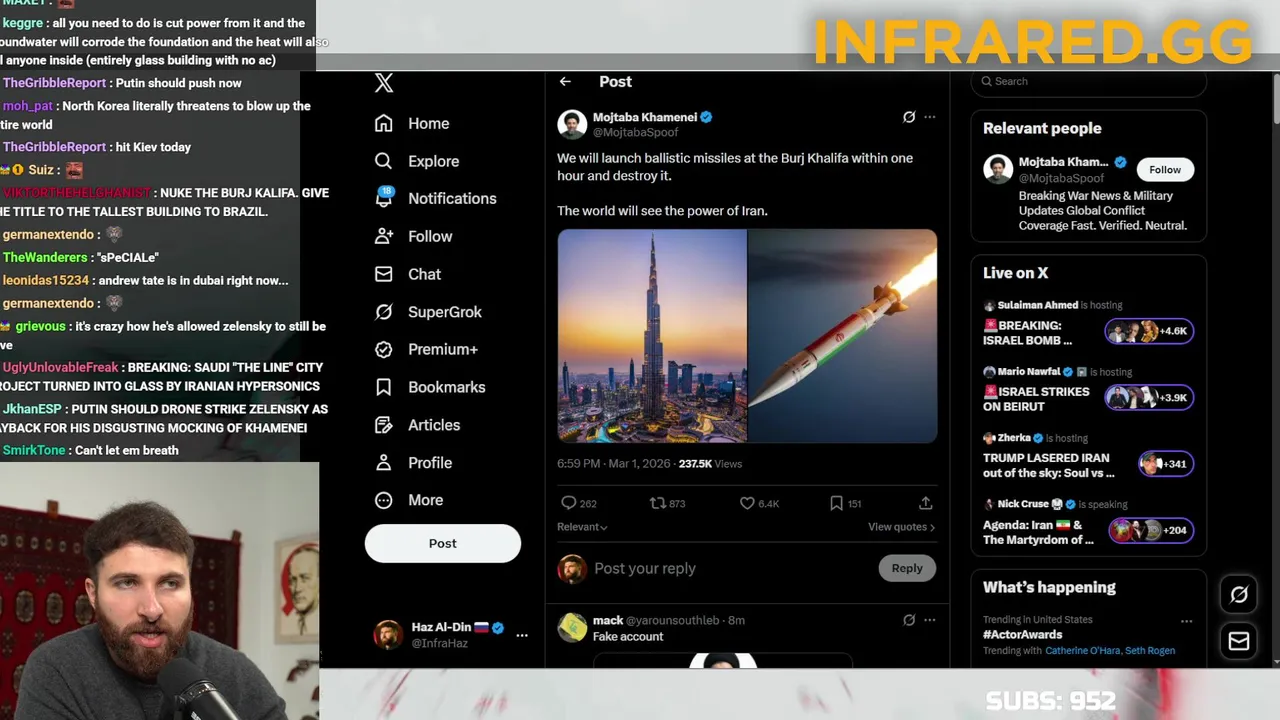Open the floating messages envelope button
The image size is (1280, 720).
(x=1239, y=641)
